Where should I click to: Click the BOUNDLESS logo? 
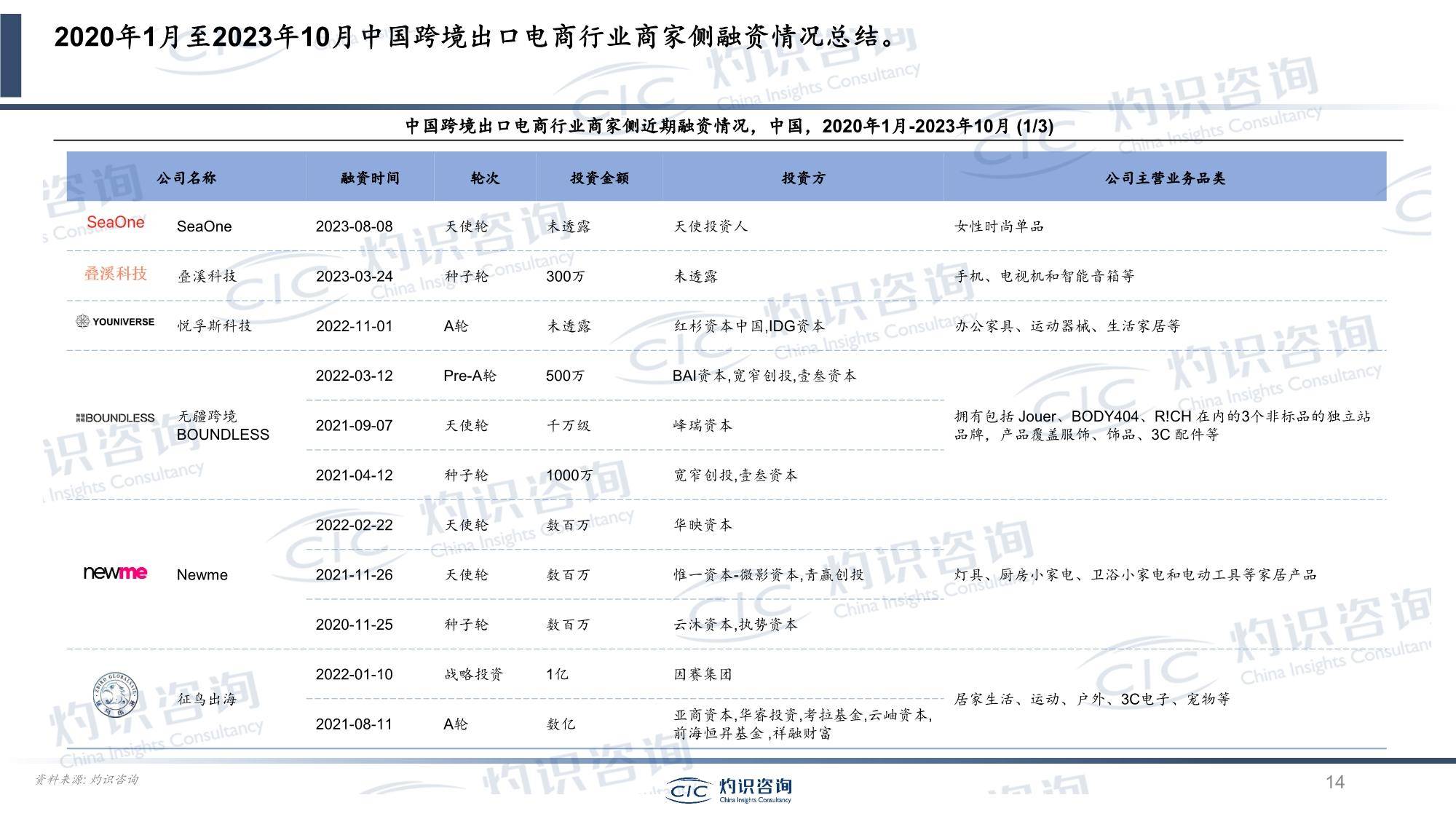115,418
